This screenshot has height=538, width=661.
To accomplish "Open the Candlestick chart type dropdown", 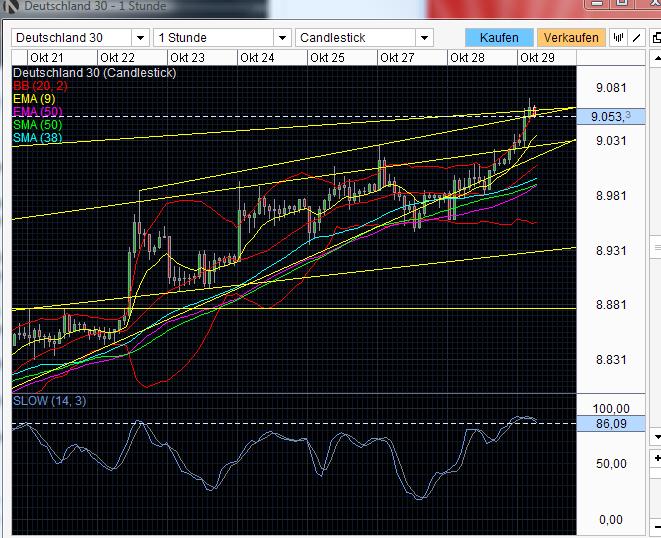I will [424, 38].
